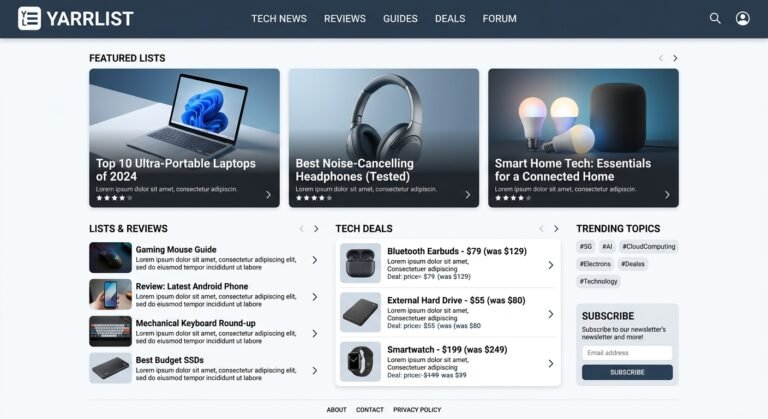Viewport: 768px width, 419px height.
Task: Click next arrow in Tech Deals
Action: pyautogui.click(x=556, y=229)
